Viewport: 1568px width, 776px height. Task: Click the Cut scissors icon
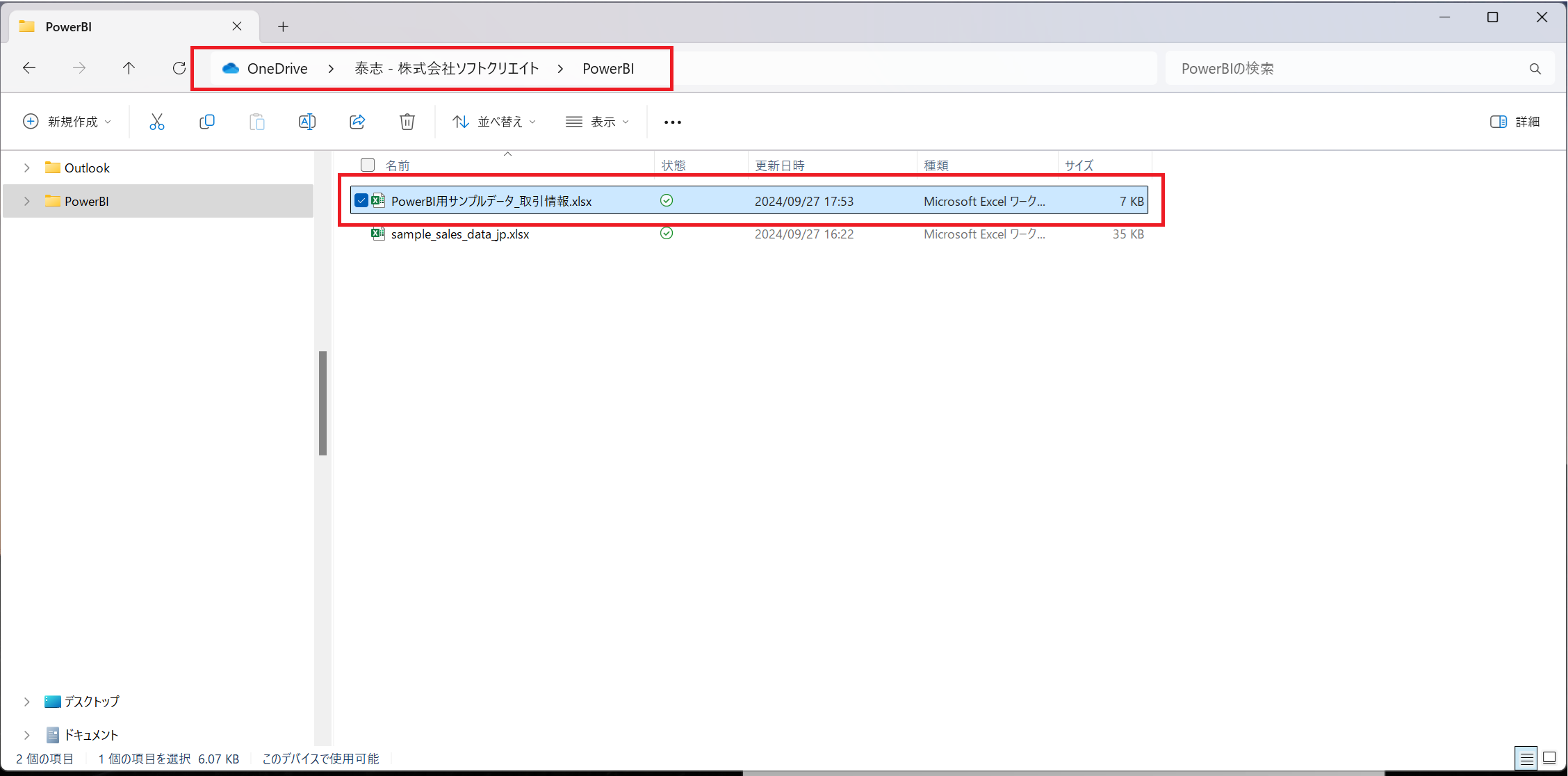pos(157,122)
